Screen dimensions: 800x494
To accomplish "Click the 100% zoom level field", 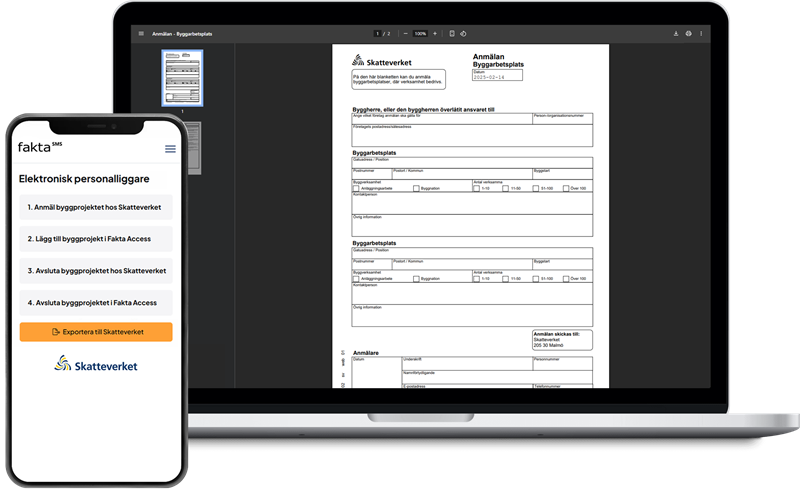I will click(420, 33).
